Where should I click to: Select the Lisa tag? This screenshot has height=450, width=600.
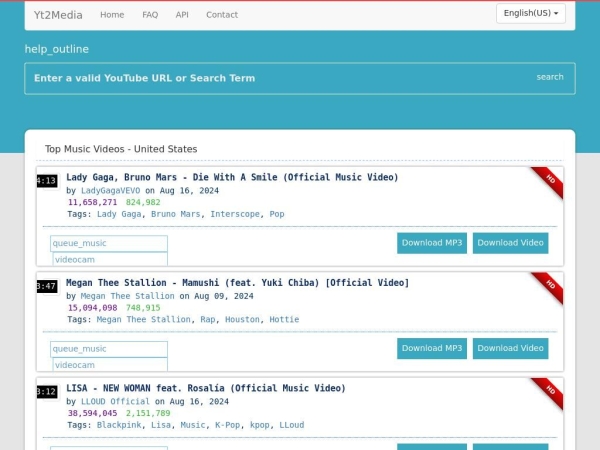pyautogui.click(x=161, y=425)
